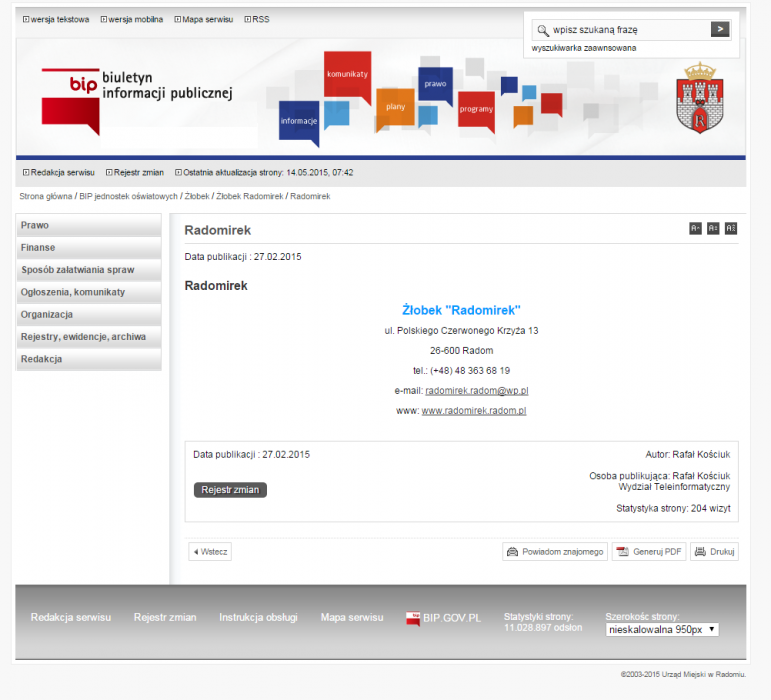771x700 pixels.
Task: Click the PDF icon beside Generuj PDF
Action: point(623,552)
